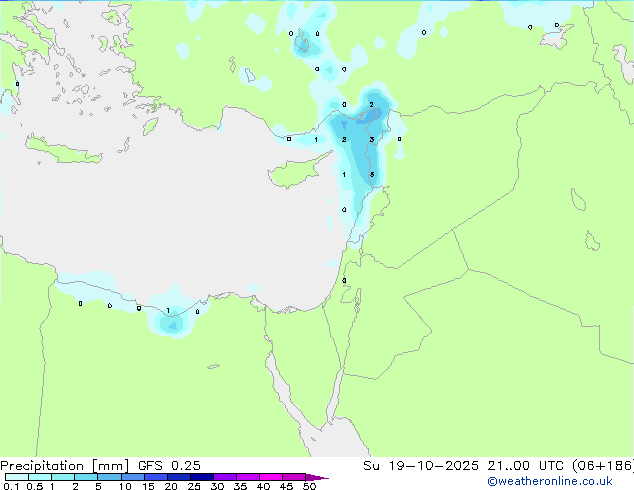Screen dimensions: 634x490
Task: Click the '25' legend scale label
Action: point(194,486)
